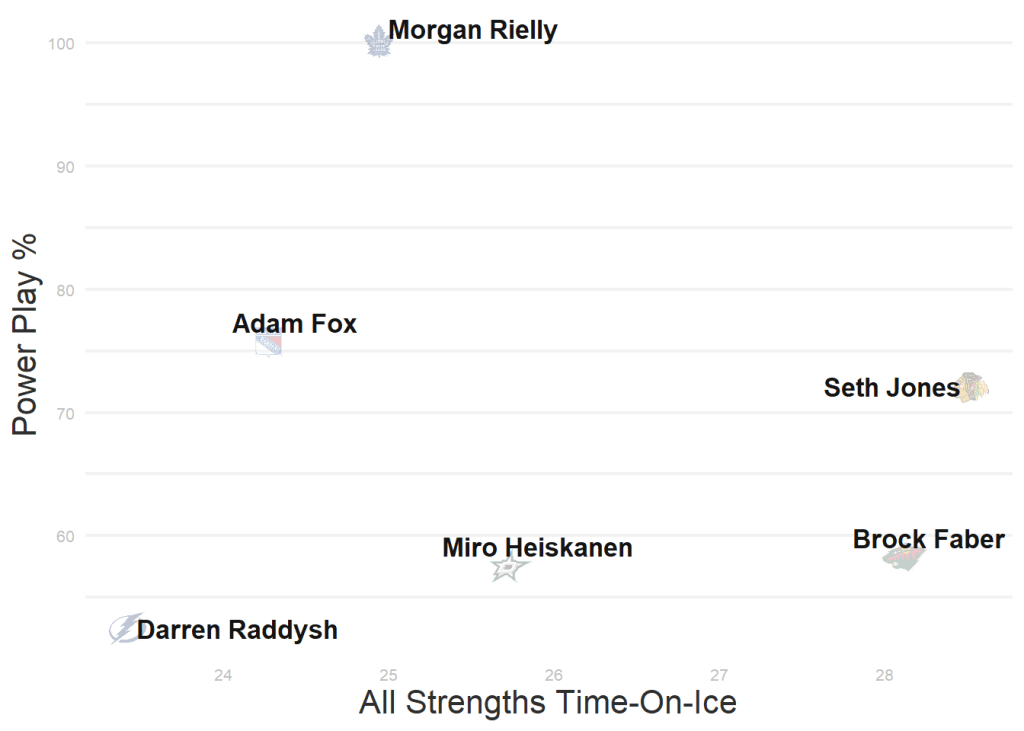The height and width of the screenshot is (731, 1024).
Task: Click the Power Play % axis title
Action: [25, 334]
